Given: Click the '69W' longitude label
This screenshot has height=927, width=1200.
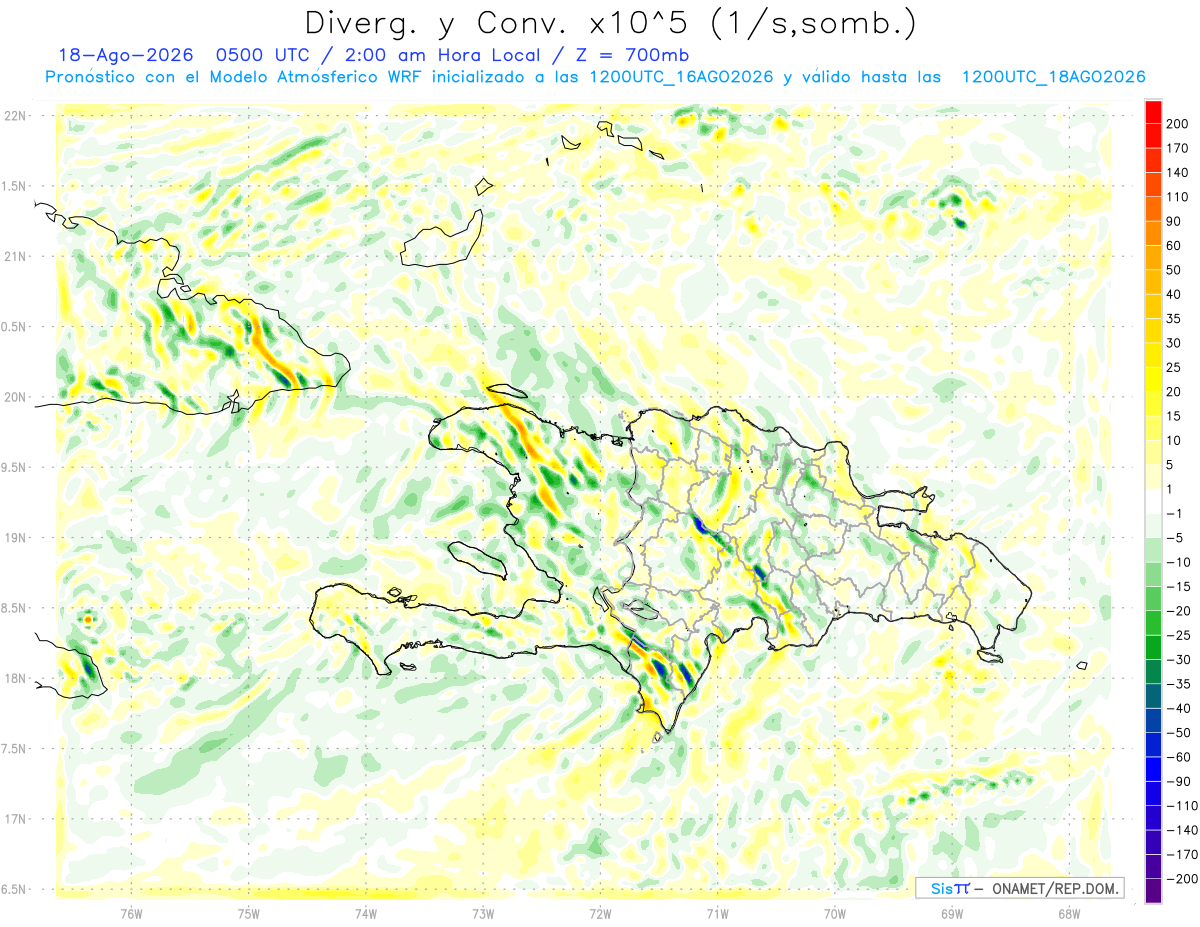Looking at the screenshot, I should 952,914.
